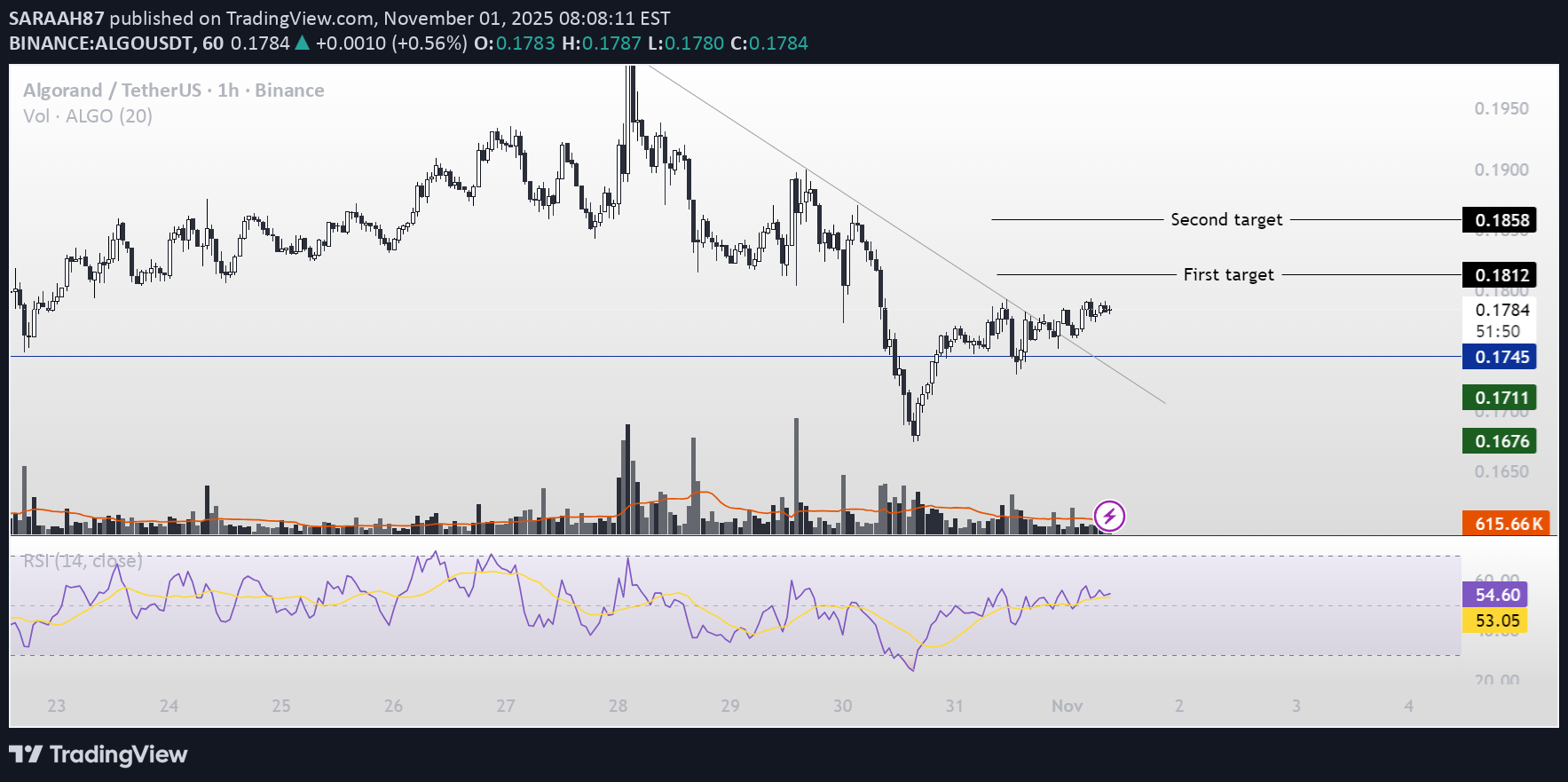1568x782 pixels.
Task: Select the 0.1858 second target price label
Action: tap(1501, 220)
